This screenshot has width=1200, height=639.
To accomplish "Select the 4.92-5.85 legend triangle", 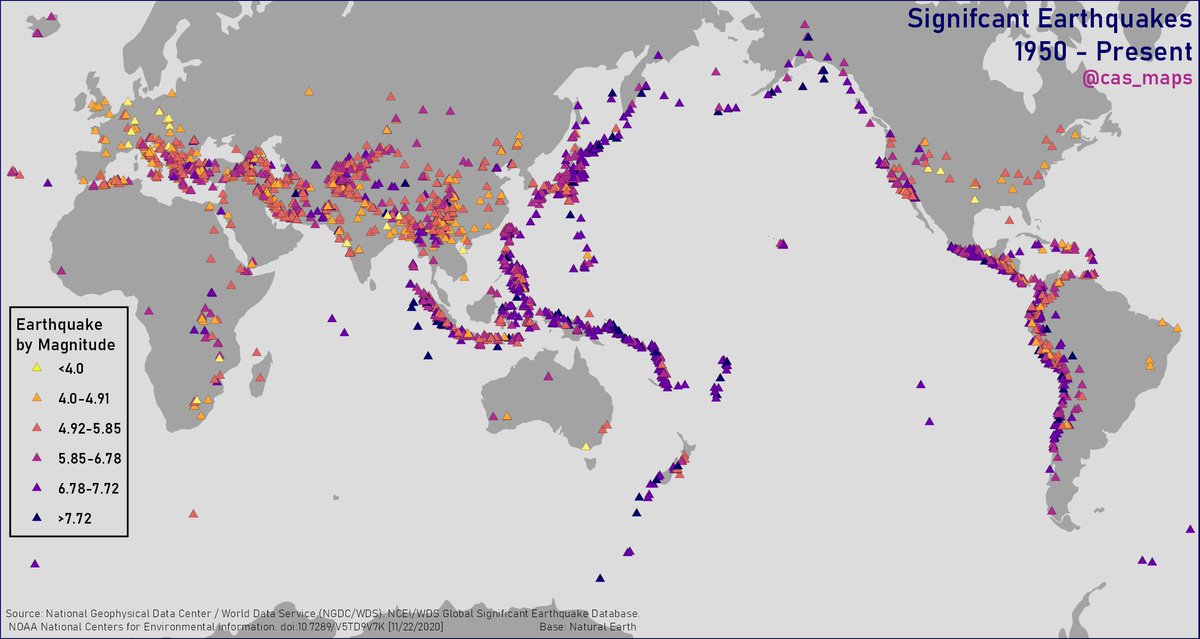I will click(37, 428).
